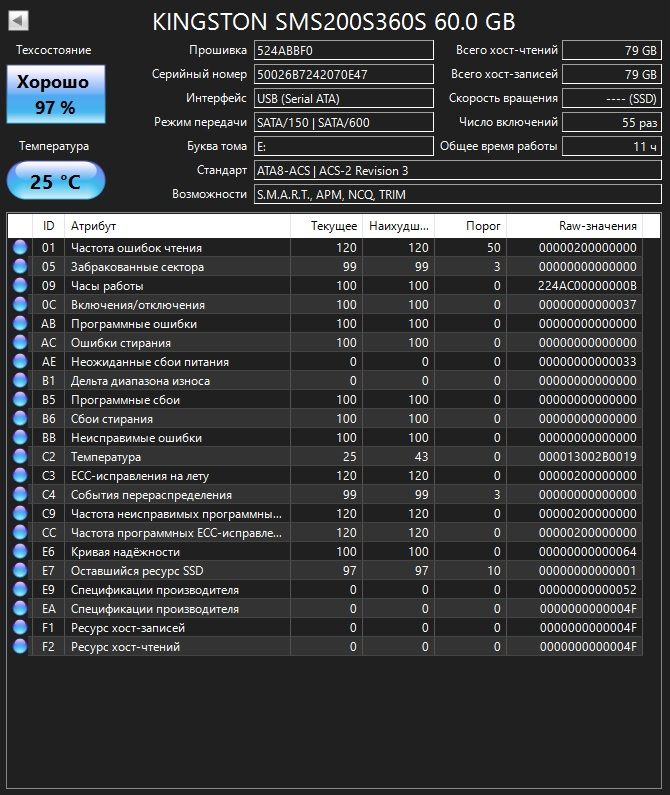The width and height of the screenshot is (670, 795).
Task: Select the Кривая надёжности attribute name
Action: point(125,552)
